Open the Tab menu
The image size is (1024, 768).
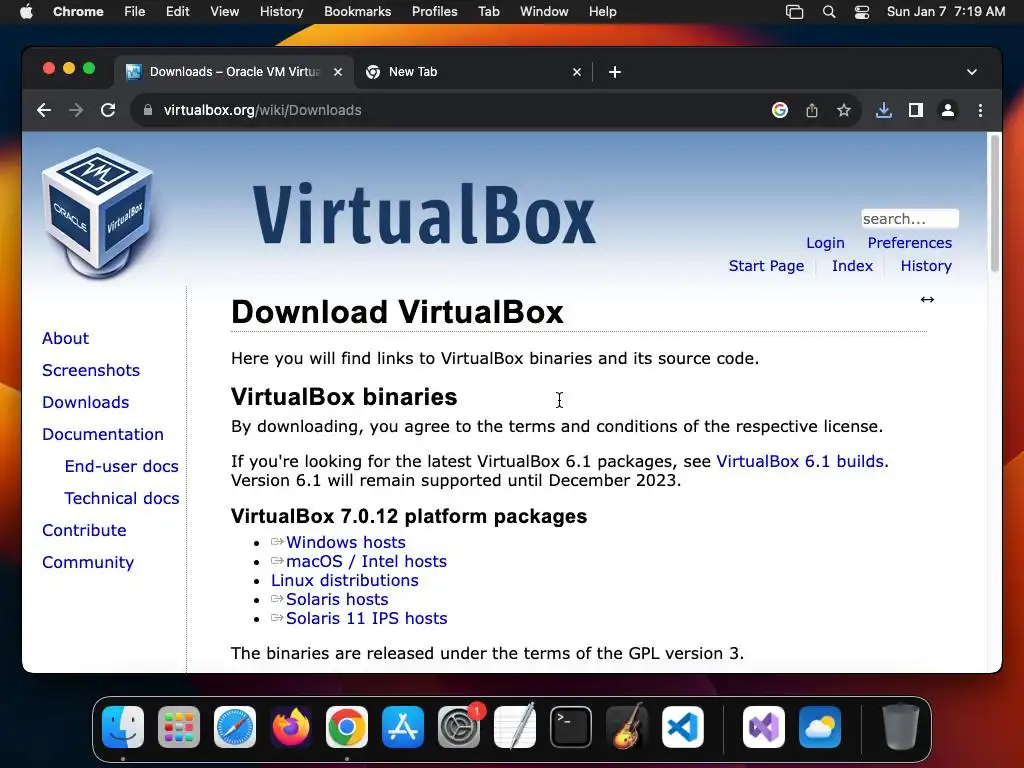pyautogui.click(x=488, y=12)
